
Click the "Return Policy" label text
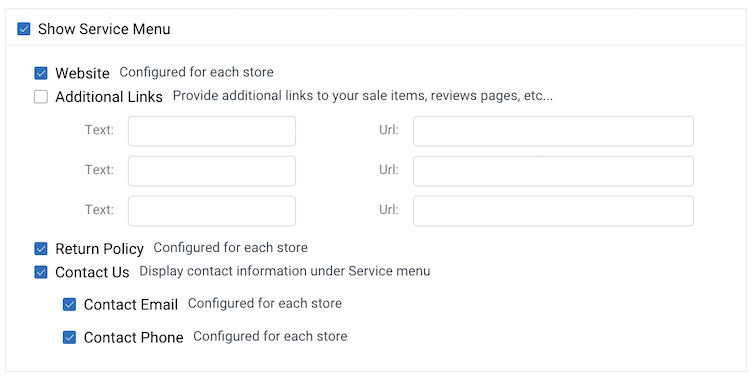(99, 249)
